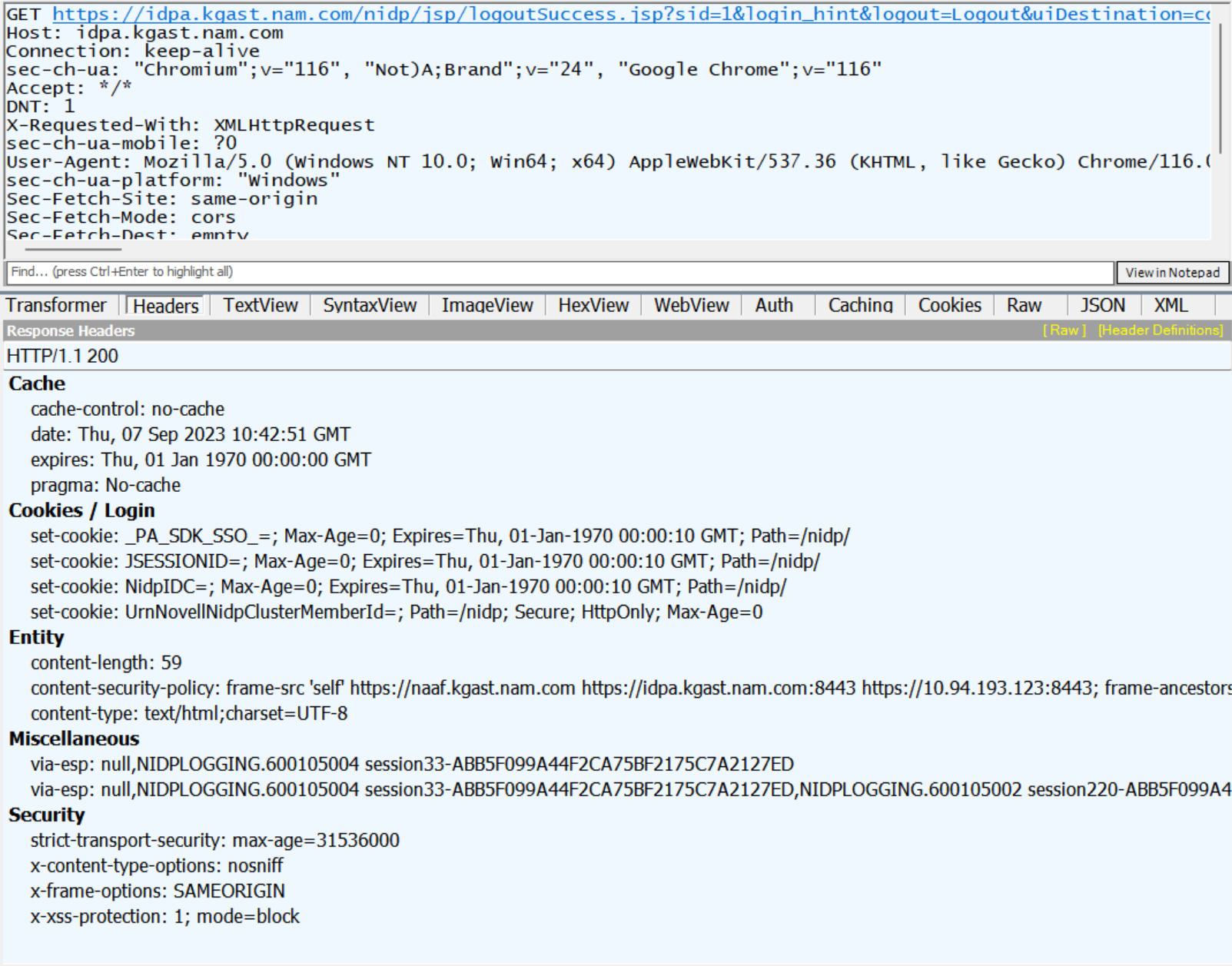Switch to the WebView tab
Image resolution: width=1232 pixels, height=966 pixels.
tap(690, 305)
